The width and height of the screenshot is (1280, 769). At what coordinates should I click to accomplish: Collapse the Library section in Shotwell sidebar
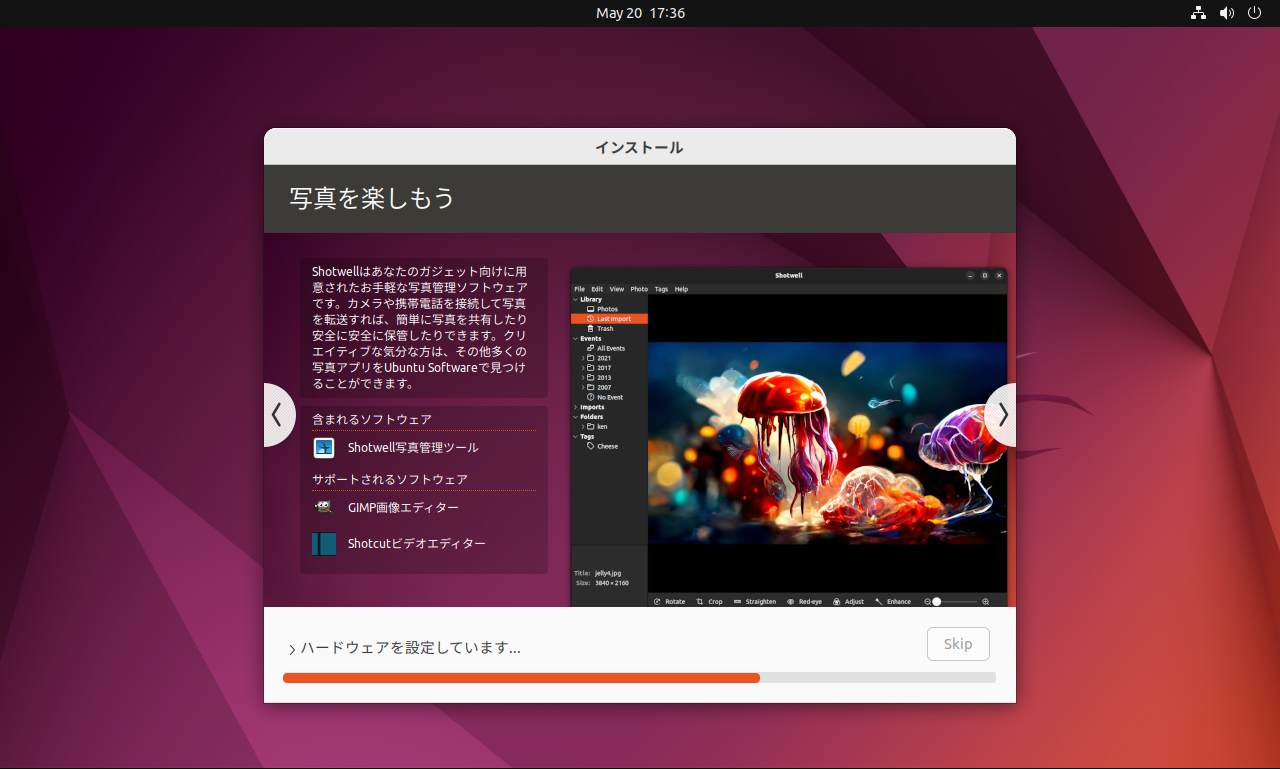(575, 299)
